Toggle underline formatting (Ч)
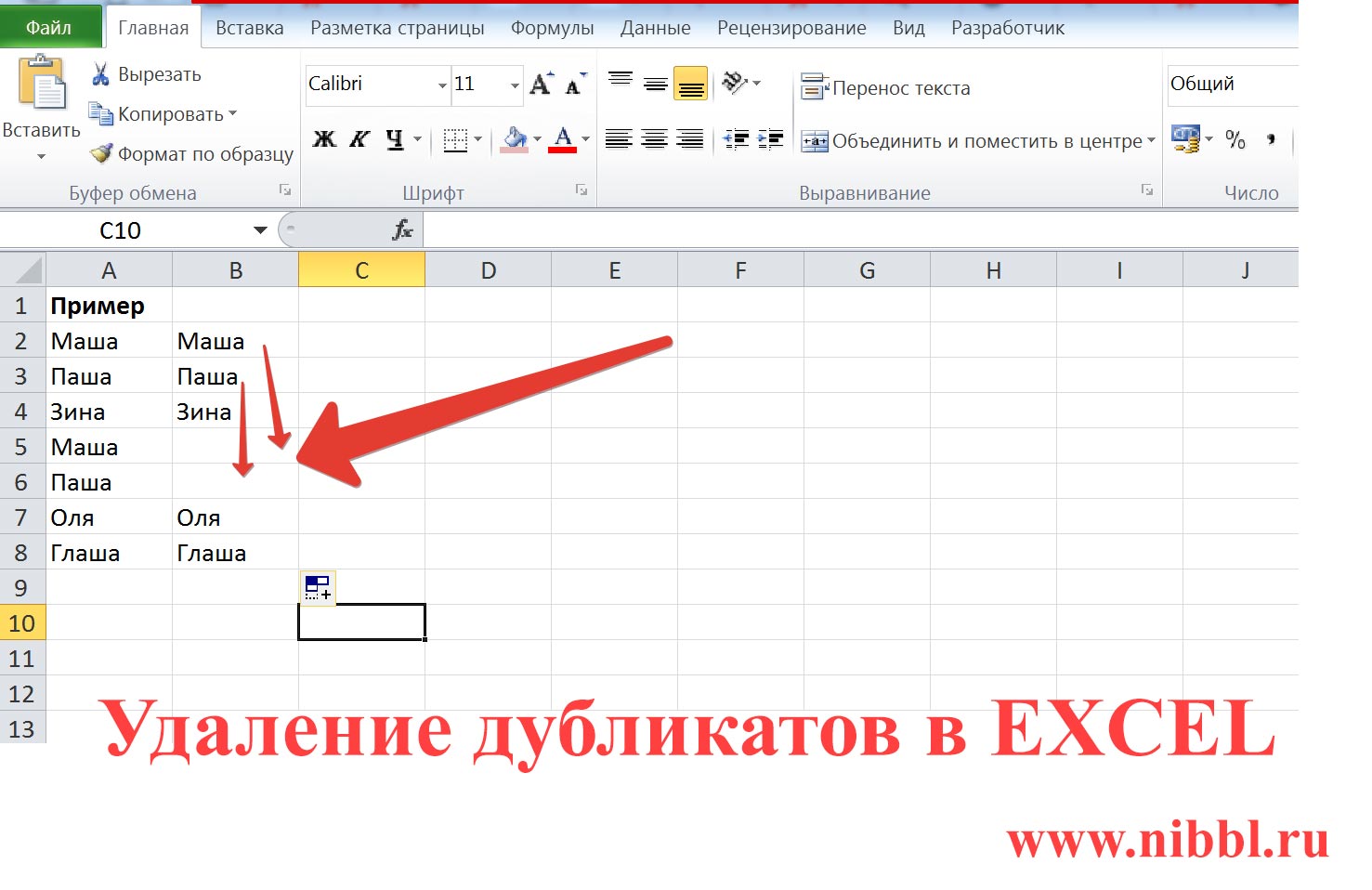 pyautogui.click(x=395, y=139)
